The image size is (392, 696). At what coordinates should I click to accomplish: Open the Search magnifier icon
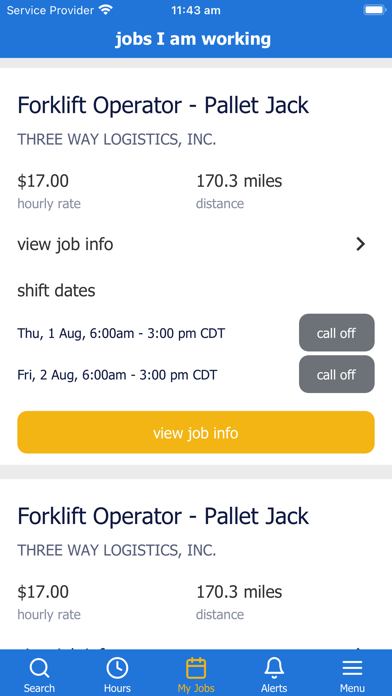coord(39,668)
